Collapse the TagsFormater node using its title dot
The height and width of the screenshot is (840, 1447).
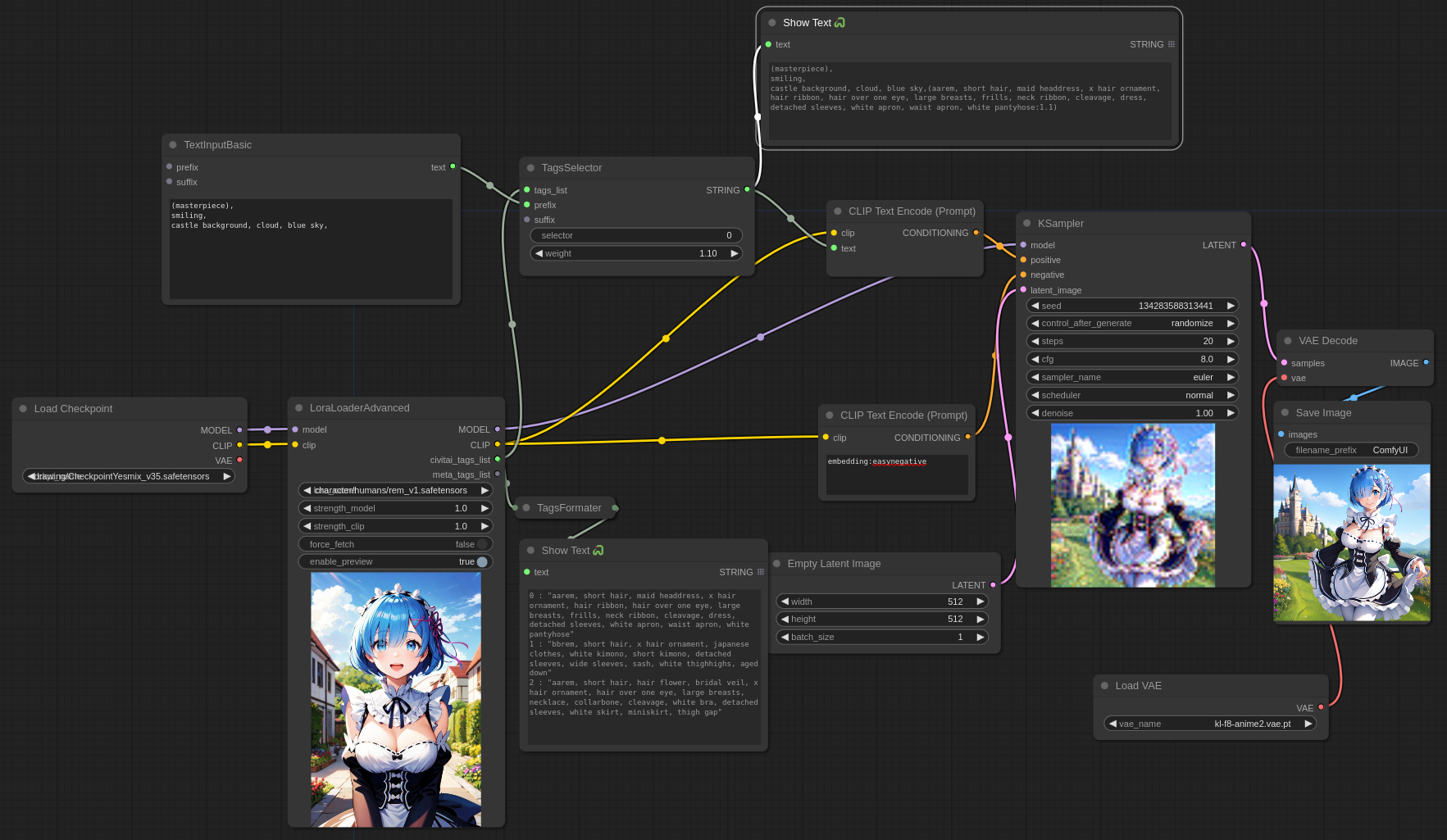coord(526,508)
